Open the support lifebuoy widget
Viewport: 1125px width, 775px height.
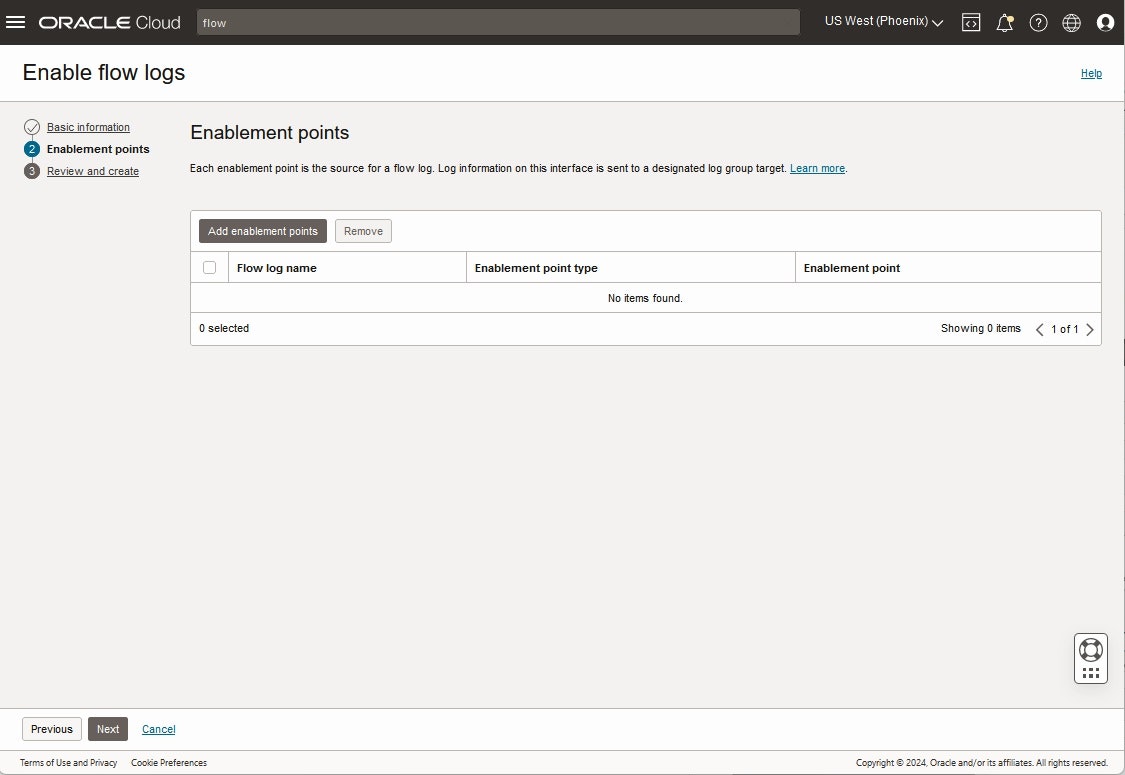pos(1091,649)
